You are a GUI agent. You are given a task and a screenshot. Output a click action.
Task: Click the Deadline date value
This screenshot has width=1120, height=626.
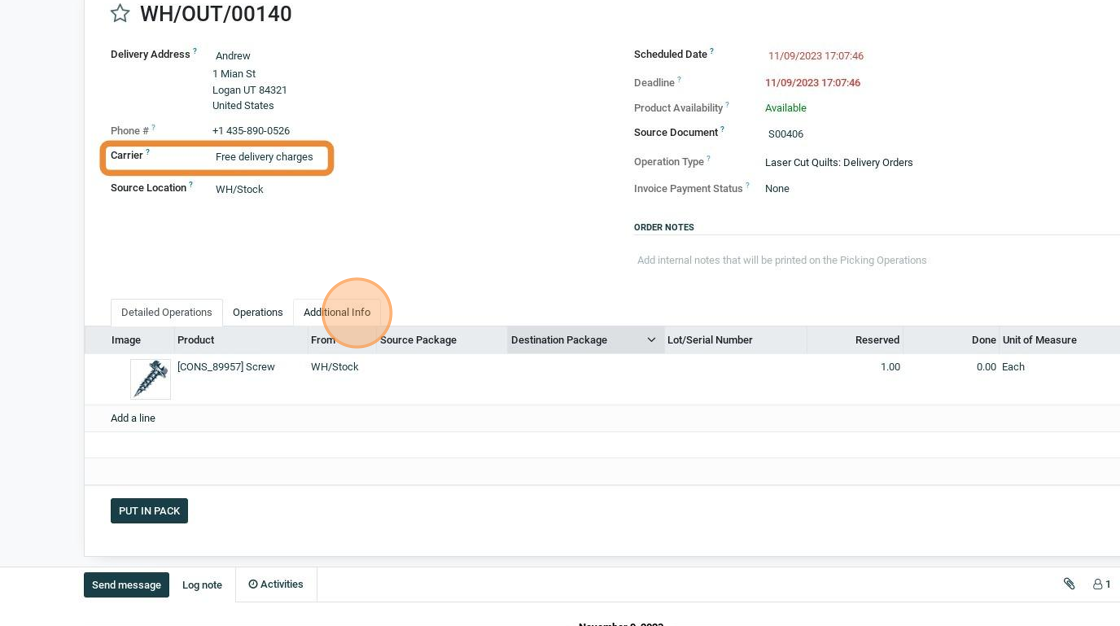click(x=812, y=83)
